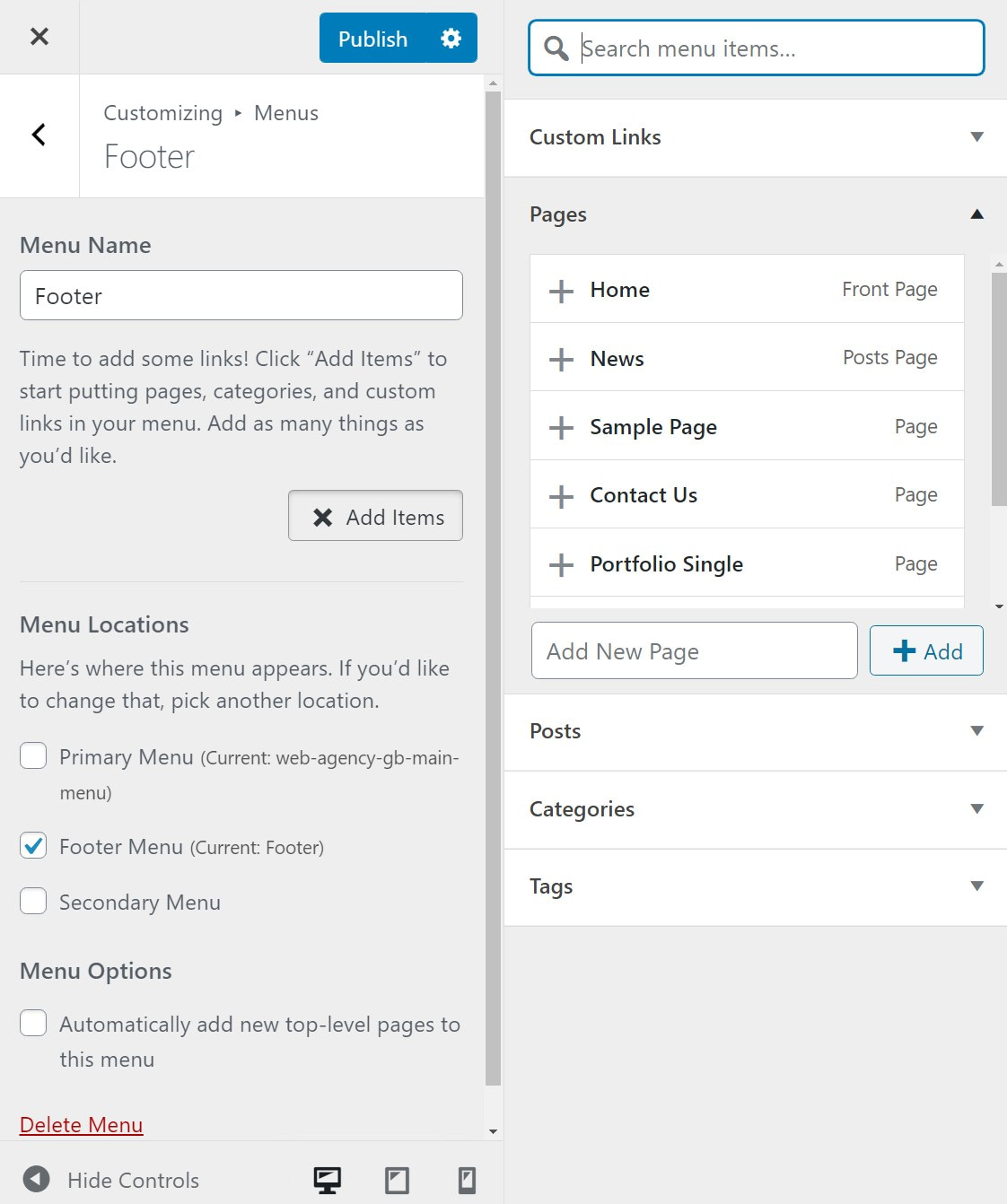Image resolution: width=1007 pixels, height=1204 pixels.
Task: Go back using the breadcrumb arrow
Action: 39,135
